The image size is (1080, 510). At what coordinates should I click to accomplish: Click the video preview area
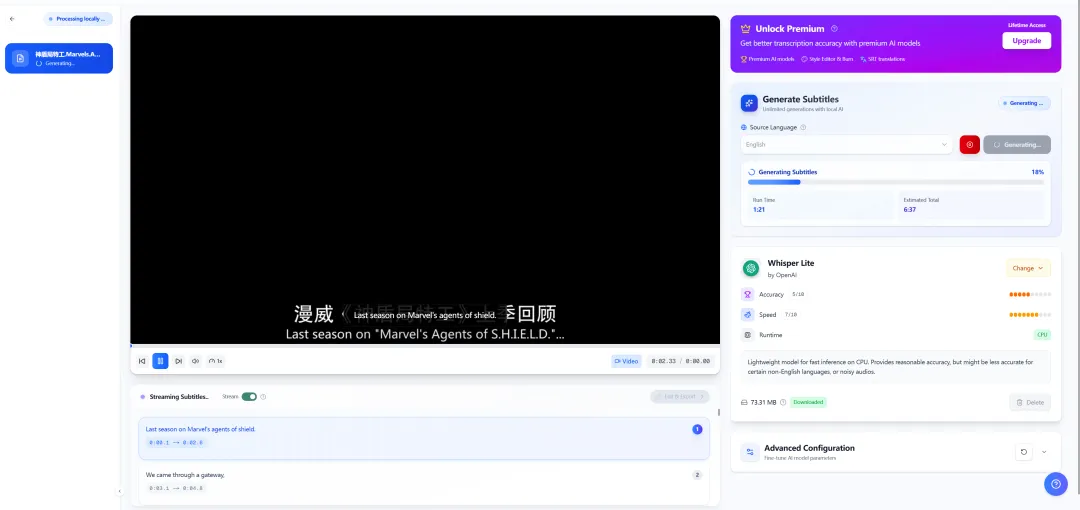[425, 179]
